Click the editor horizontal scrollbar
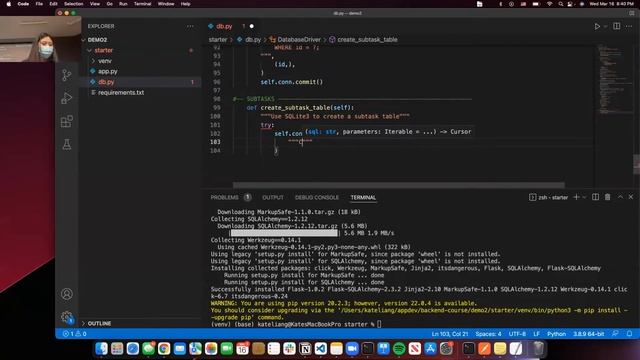 tap(399, 185)
